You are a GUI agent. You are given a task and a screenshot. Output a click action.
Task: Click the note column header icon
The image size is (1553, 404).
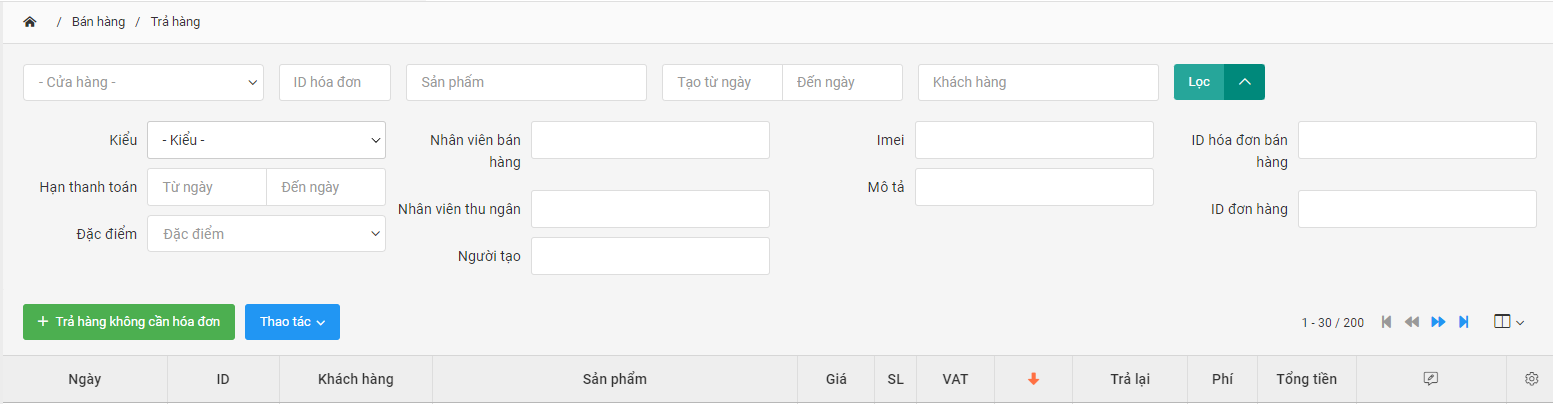1430,379
